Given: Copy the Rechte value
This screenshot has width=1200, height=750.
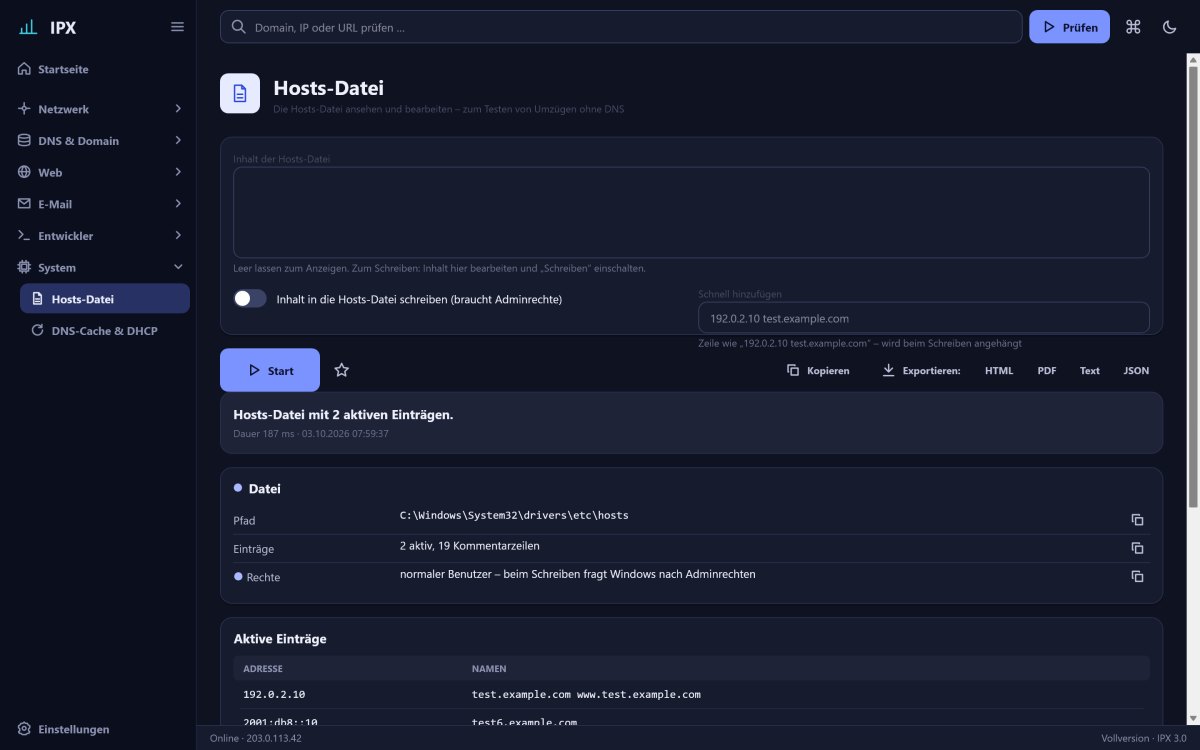Looking at the screenshot, I should pos(1137,576).
